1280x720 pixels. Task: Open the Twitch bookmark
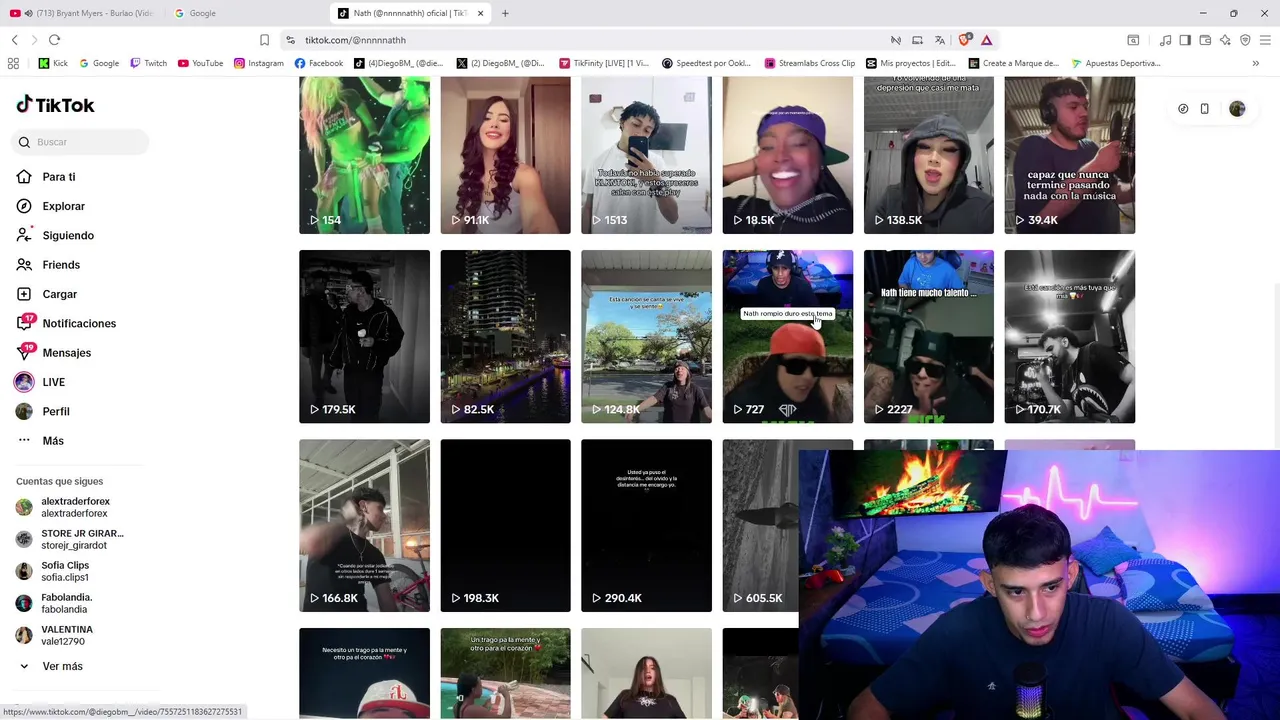(x=148, y=63)
